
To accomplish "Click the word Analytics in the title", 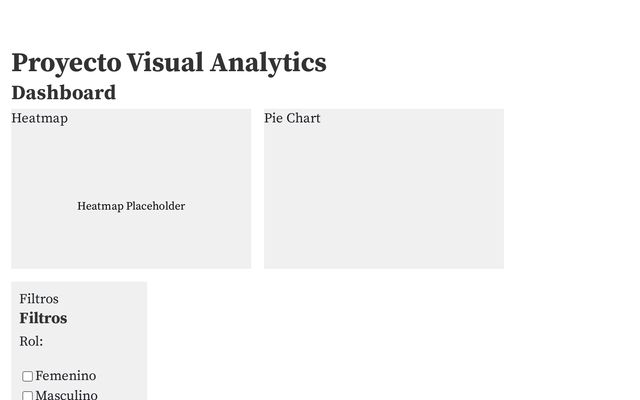I will (x=268, y=63).
